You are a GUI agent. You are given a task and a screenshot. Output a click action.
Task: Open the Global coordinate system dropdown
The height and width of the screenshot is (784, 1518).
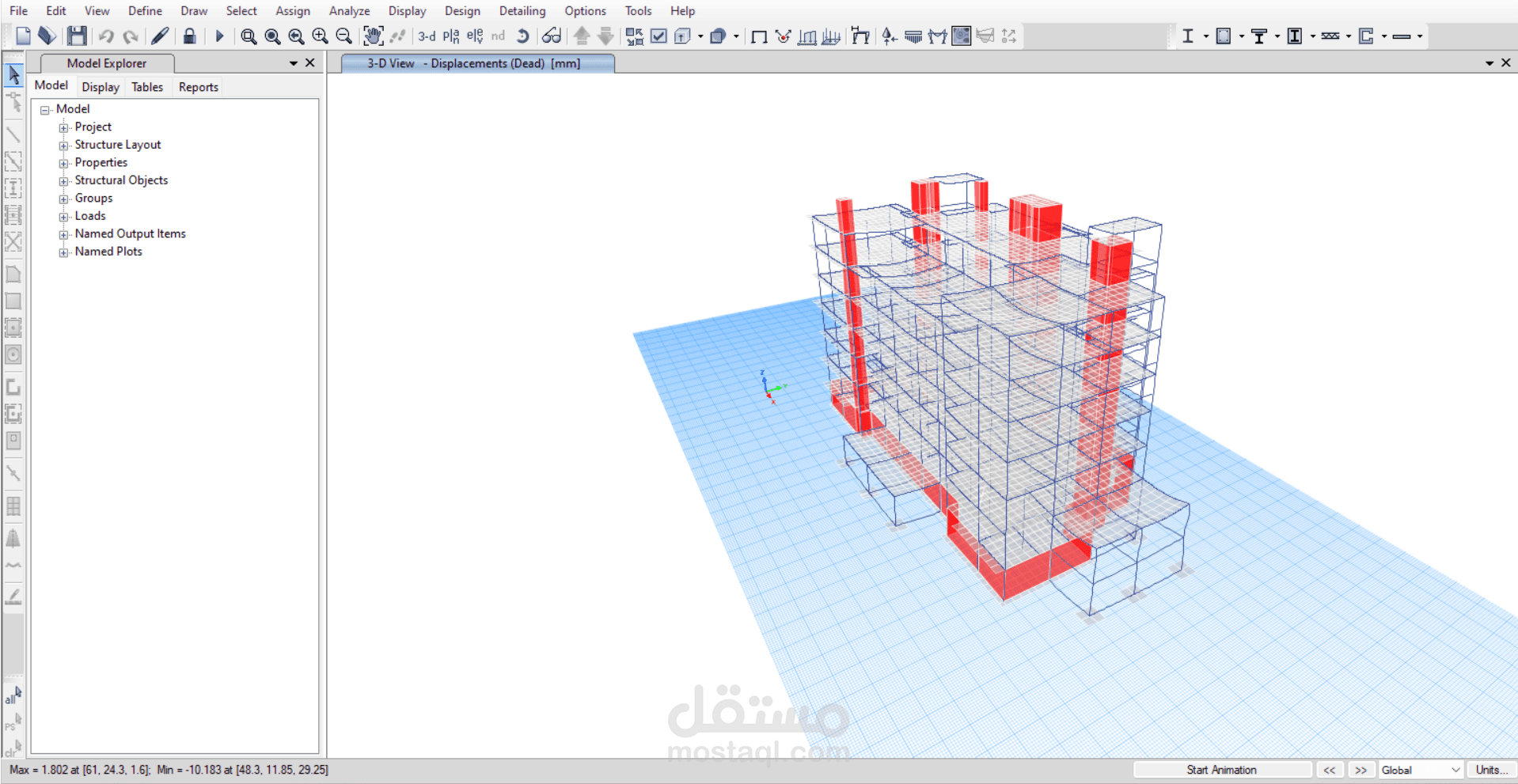point(1421,770)
